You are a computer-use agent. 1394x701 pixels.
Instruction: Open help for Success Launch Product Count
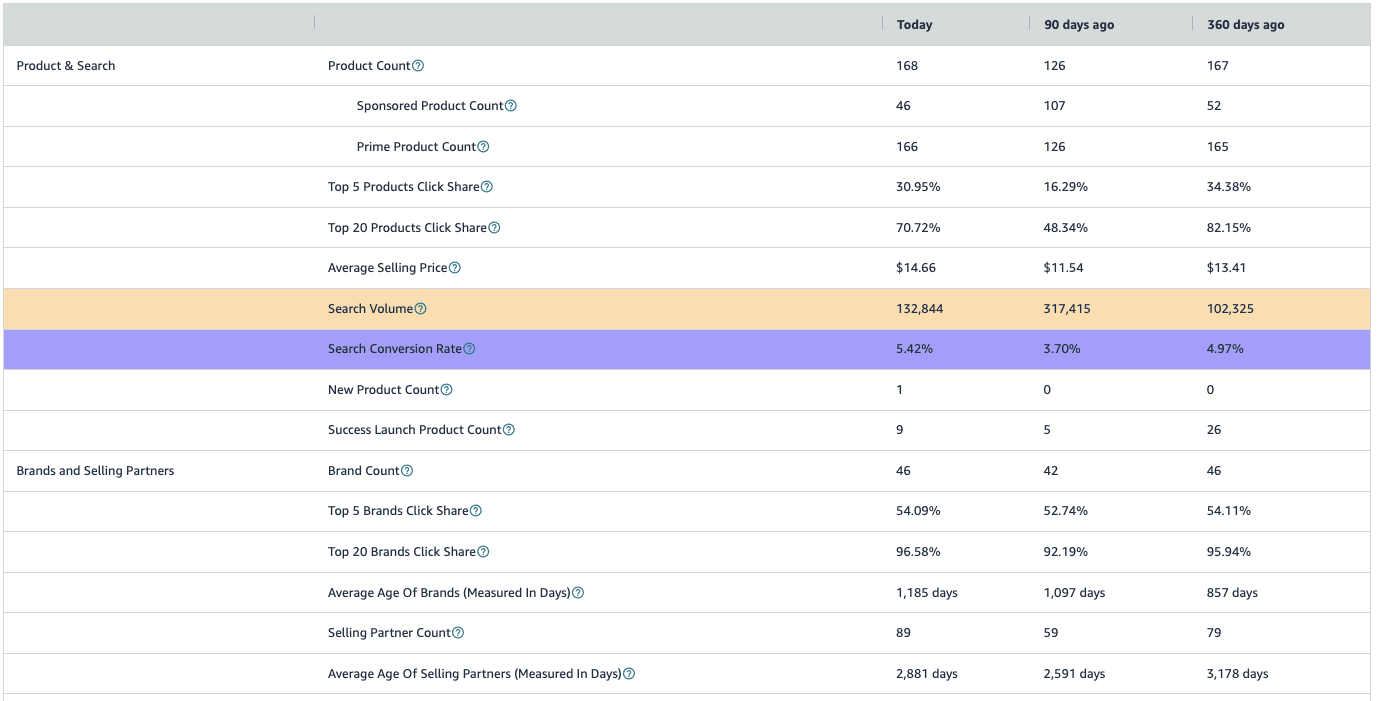click(509, 430)
